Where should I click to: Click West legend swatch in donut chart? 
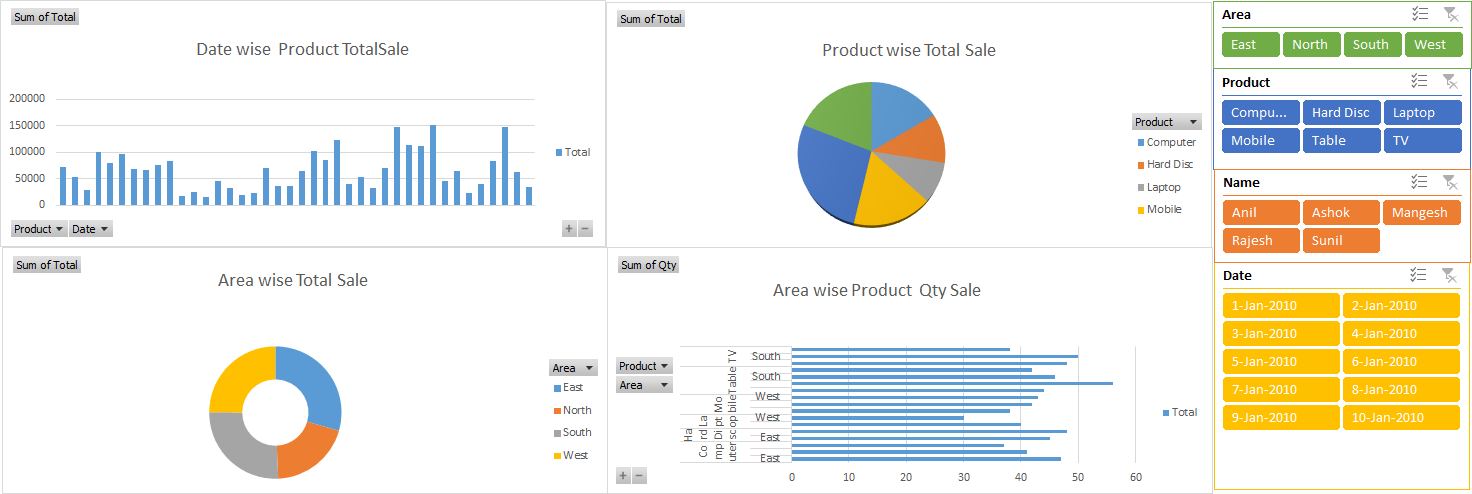click(x=557, y=456)
